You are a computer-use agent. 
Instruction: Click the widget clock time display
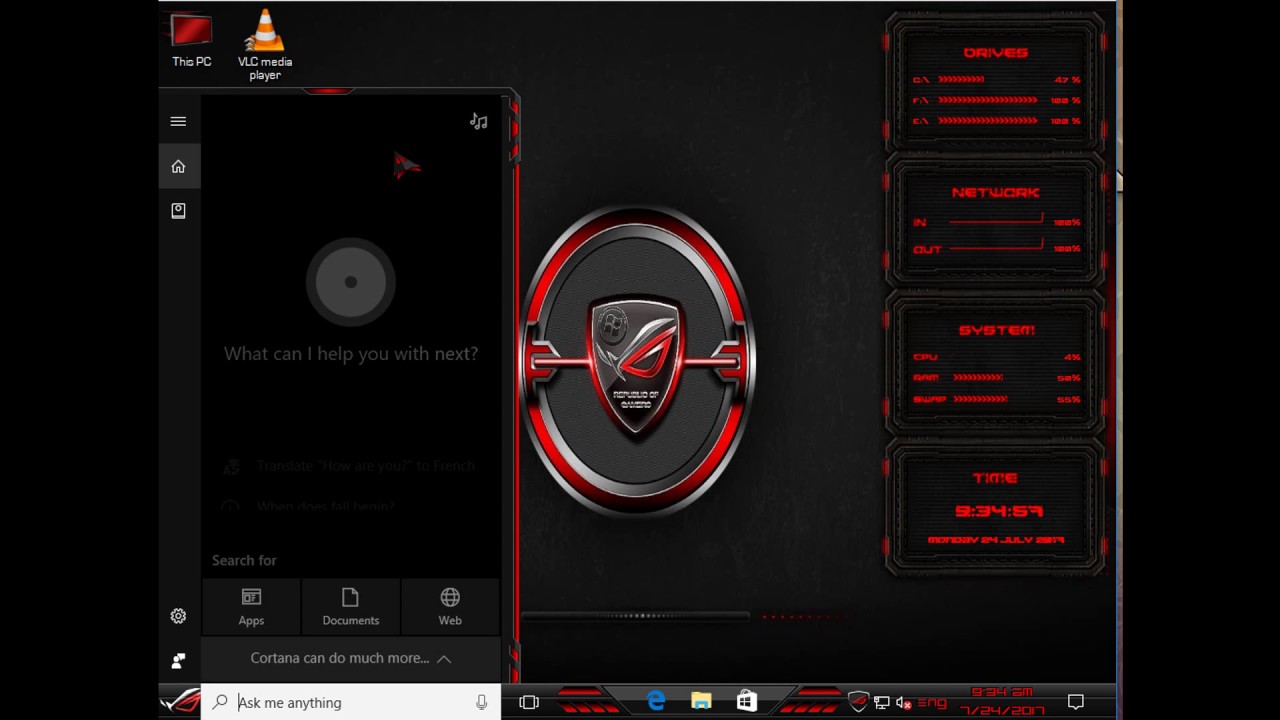tap(998, 511)
